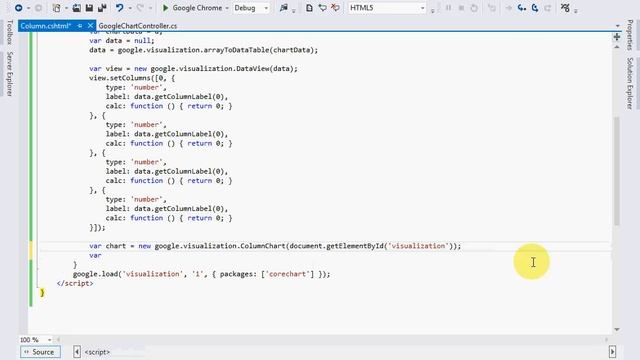Start debugging with Google Chrome play button

pyautogui.click(x=165, y=8)
